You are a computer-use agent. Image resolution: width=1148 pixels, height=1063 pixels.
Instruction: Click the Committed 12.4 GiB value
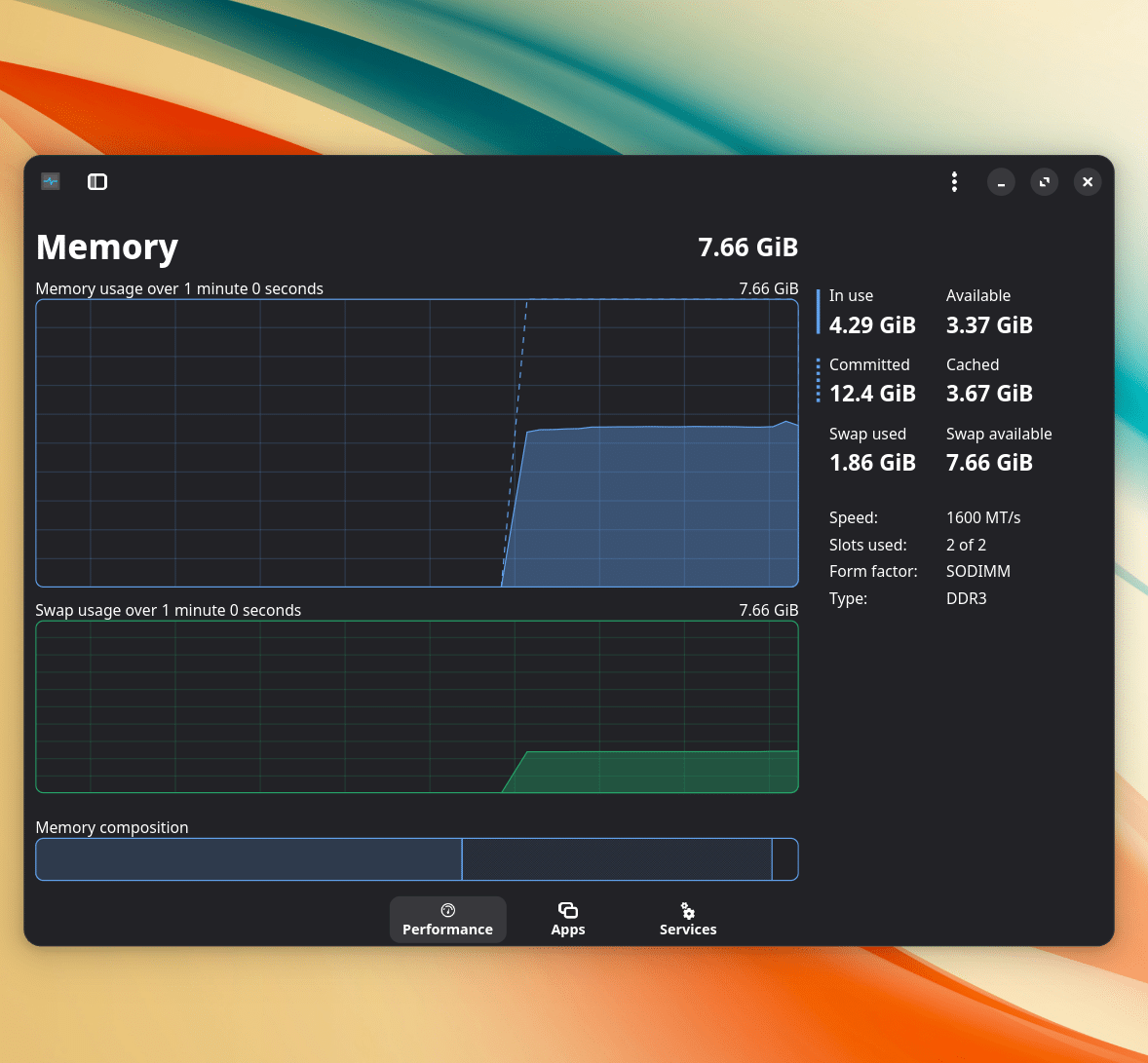[x=872, y=394]
